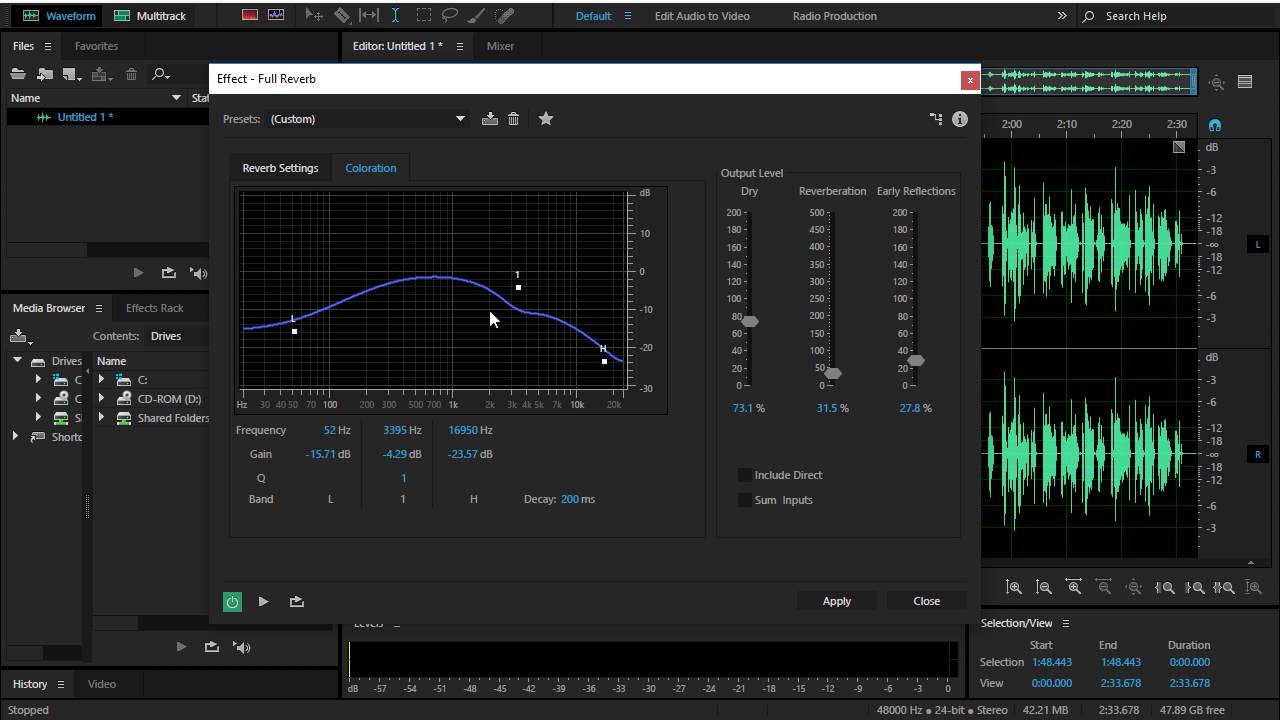
Task: Expand CD-ROM (D:) item
Action: [x=101, y=399]
